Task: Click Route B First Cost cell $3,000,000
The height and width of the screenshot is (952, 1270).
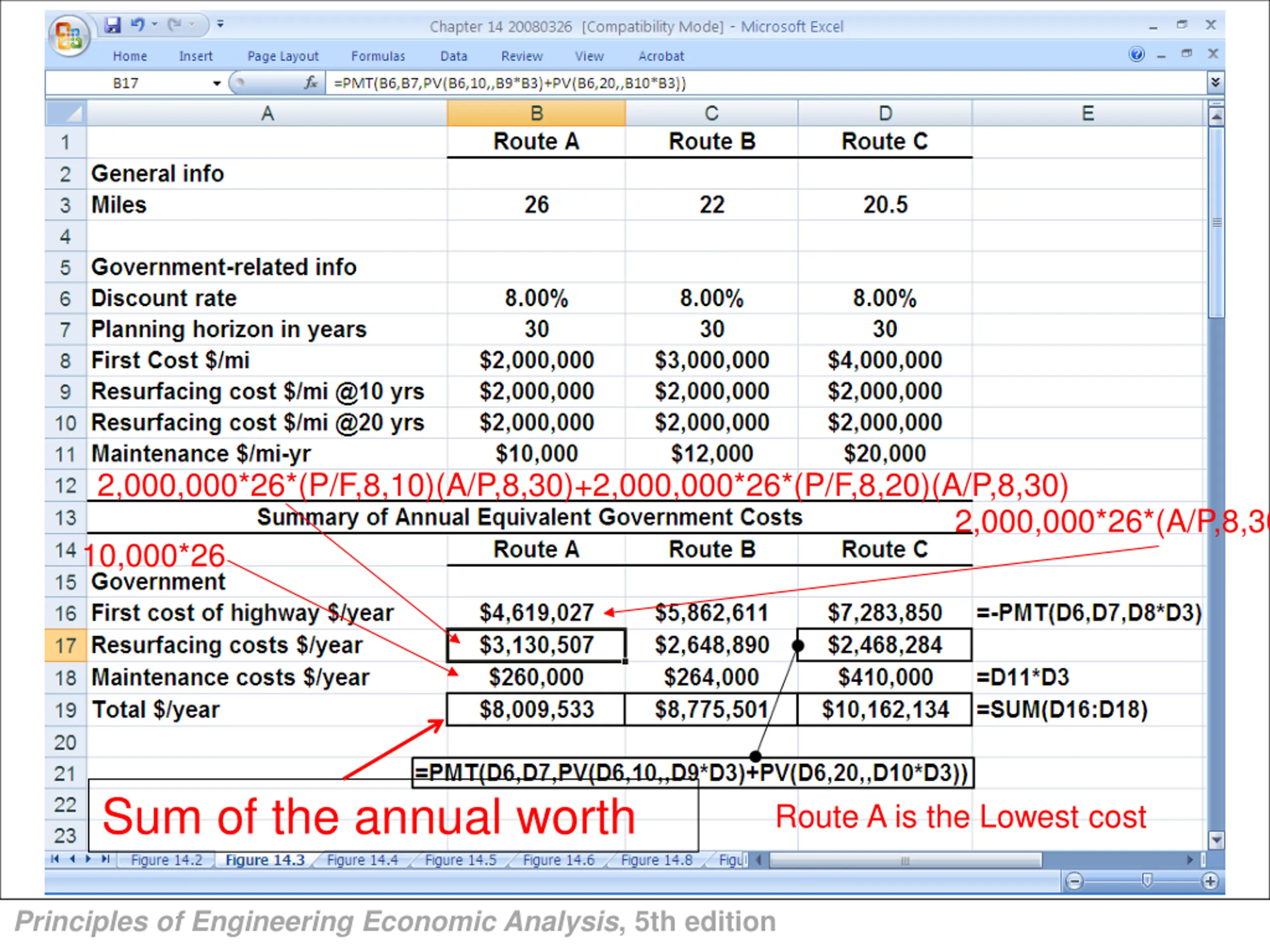Action: (711, 360)
